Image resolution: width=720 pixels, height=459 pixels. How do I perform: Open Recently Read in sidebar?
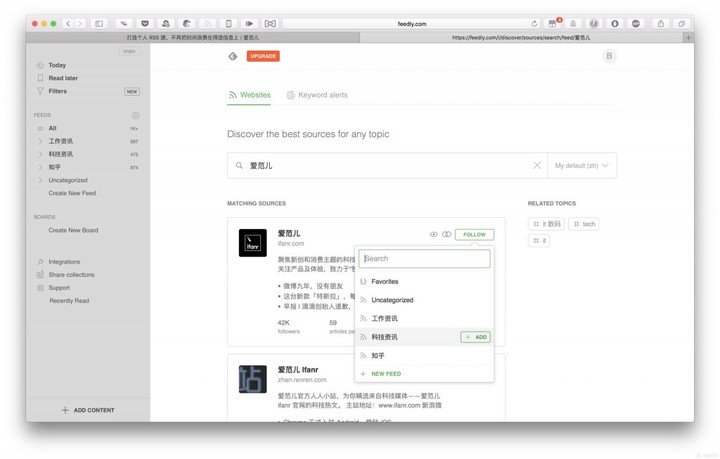point(69,301)
